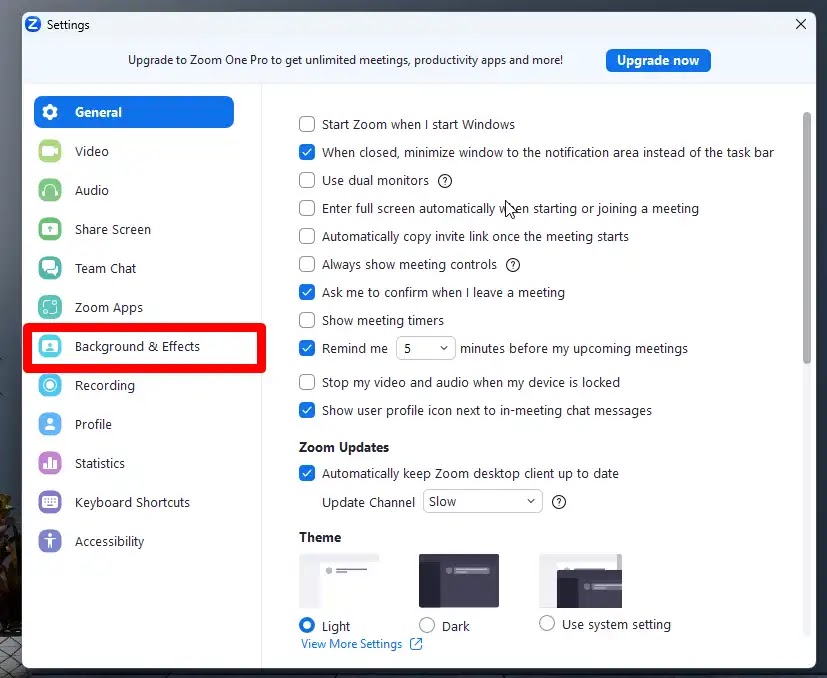Switch to Share Screen settings
The height and width of the screenshot is (678, 827).
134,230
